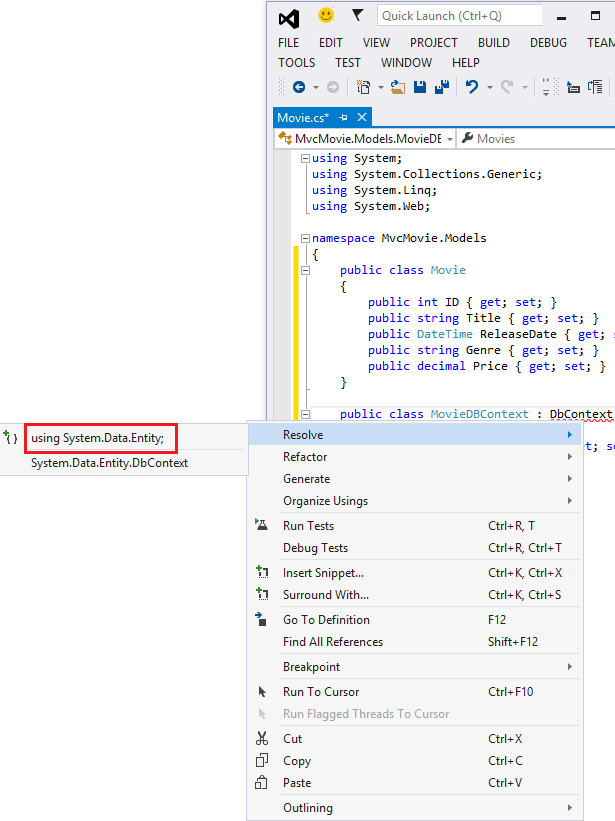Viewport: 615px width, 821px height.
Task: Open the WINDOW menu
Action: 406,63
